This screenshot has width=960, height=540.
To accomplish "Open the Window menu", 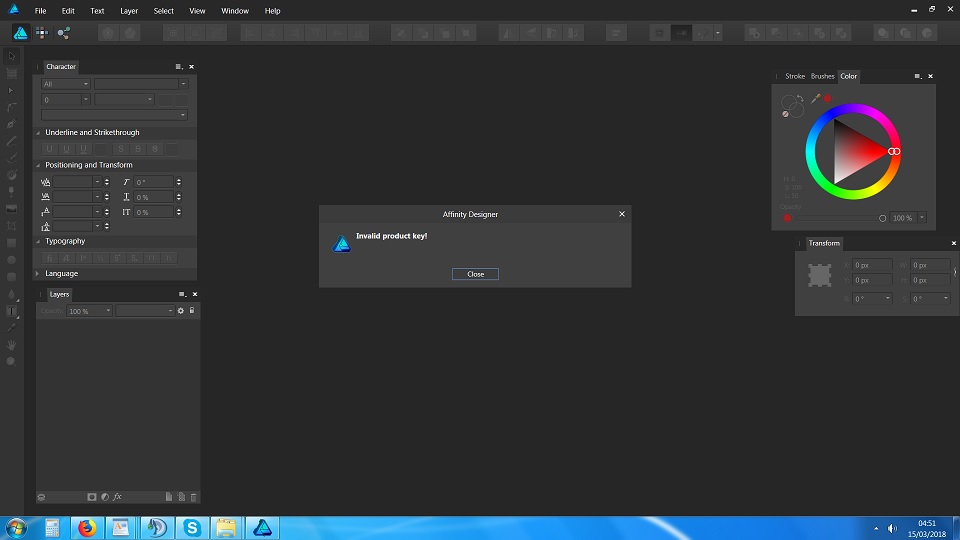I will 235,11.
